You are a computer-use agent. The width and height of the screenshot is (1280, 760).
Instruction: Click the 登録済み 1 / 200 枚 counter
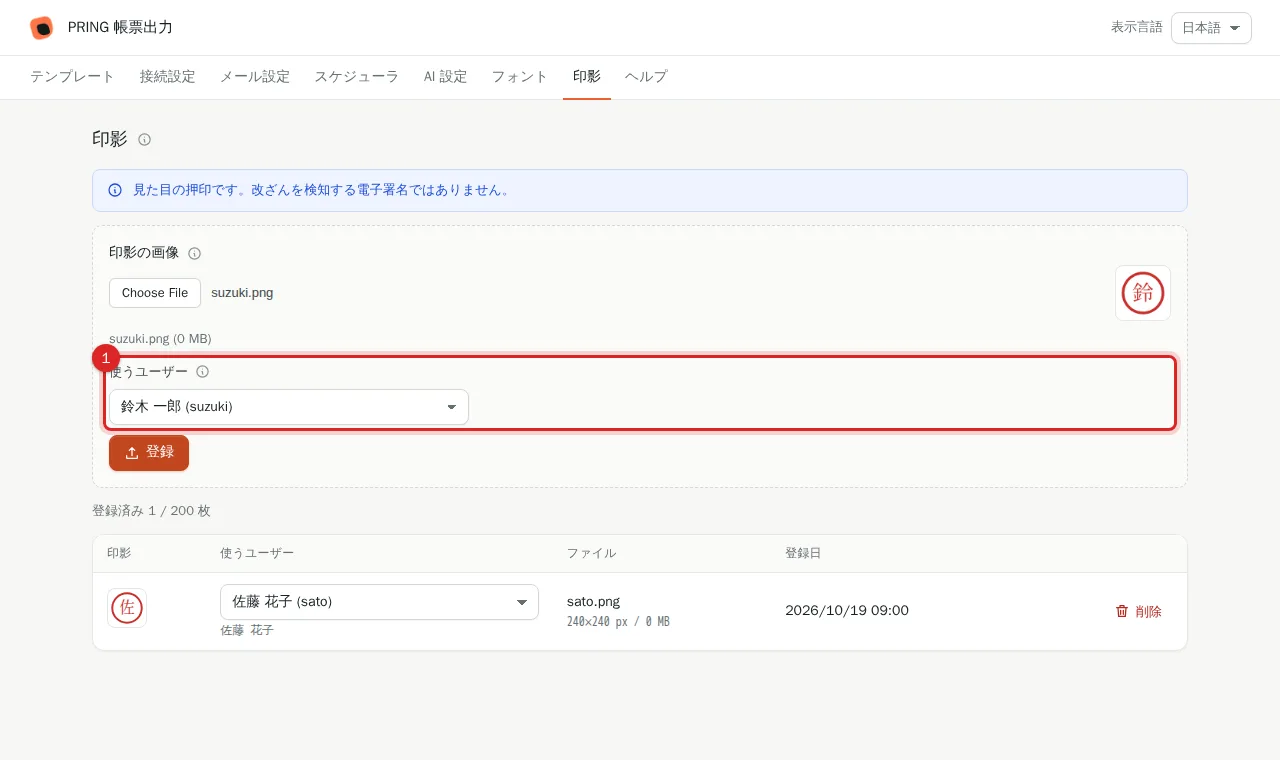(x=151, y=511)
